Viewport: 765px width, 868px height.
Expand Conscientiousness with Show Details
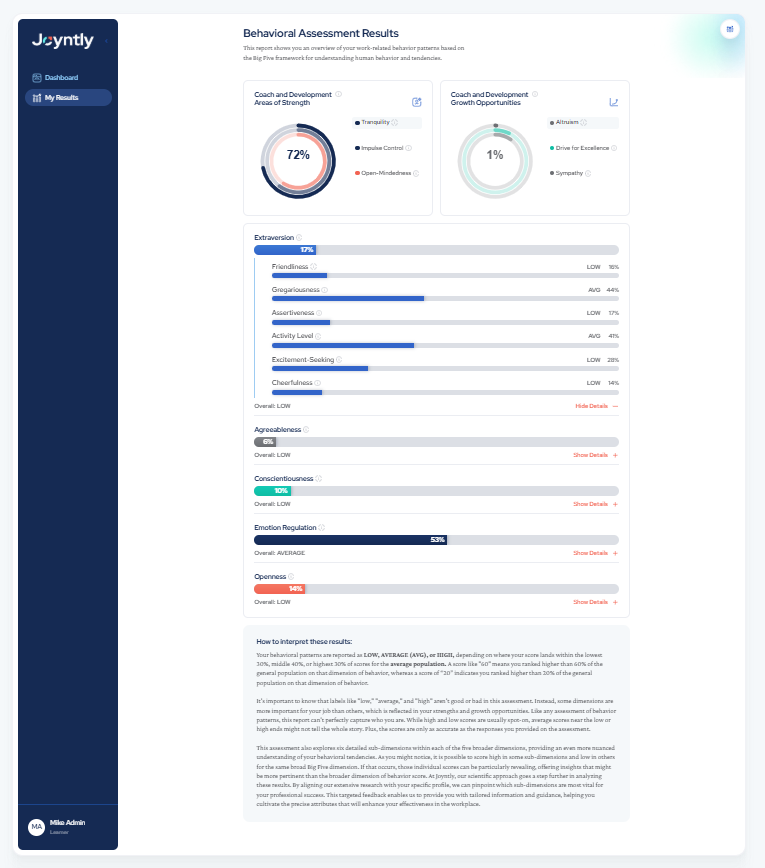[595, 504]
